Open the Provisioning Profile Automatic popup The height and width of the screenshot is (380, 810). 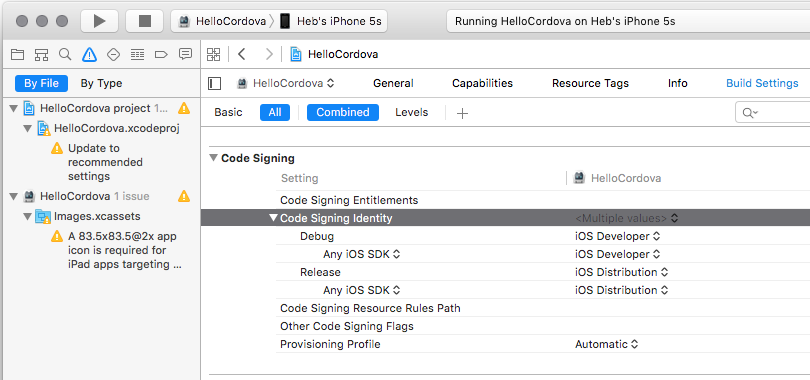pyautogui.click(x=606, y=344)
